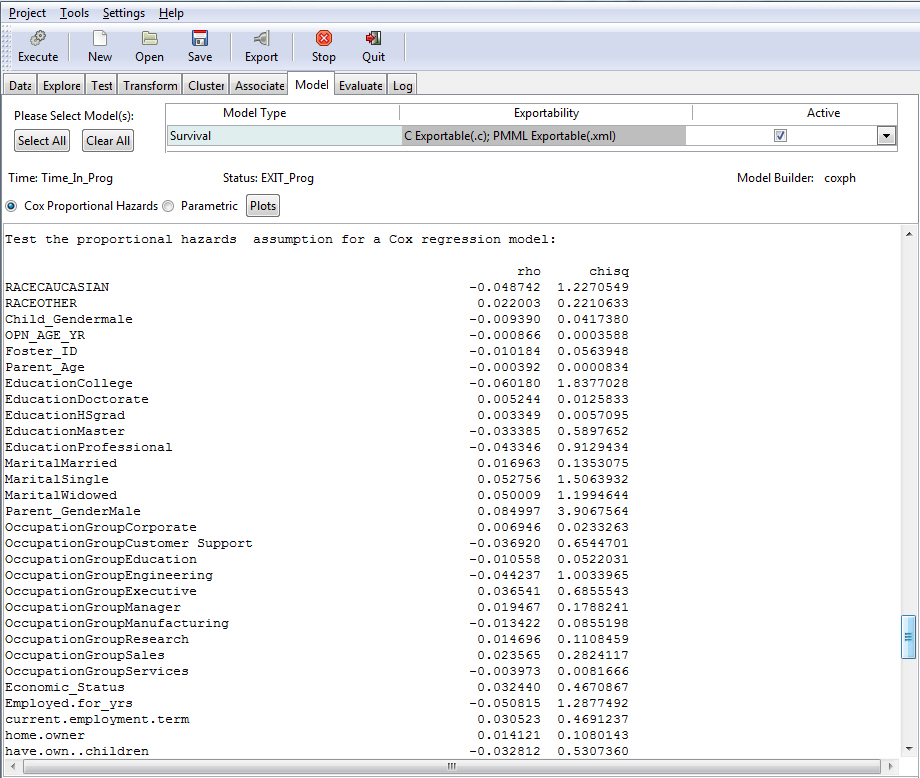Open the Settings menu
The image size is (920, 778).
pos(124,13)
